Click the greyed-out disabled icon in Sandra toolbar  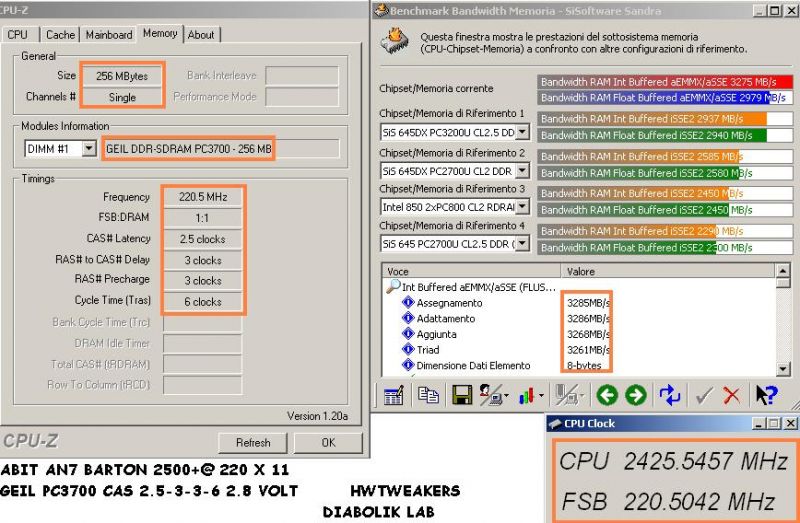click(x=566, y=395)
